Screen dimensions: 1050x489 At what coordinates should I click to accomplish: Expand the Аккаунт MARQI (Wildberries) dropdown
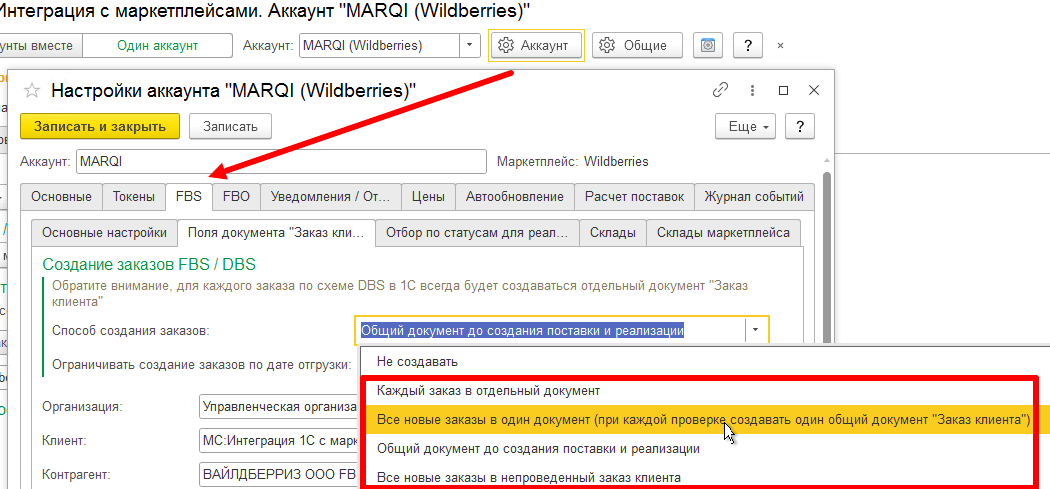pyautogui.click(x=470, y=46)
